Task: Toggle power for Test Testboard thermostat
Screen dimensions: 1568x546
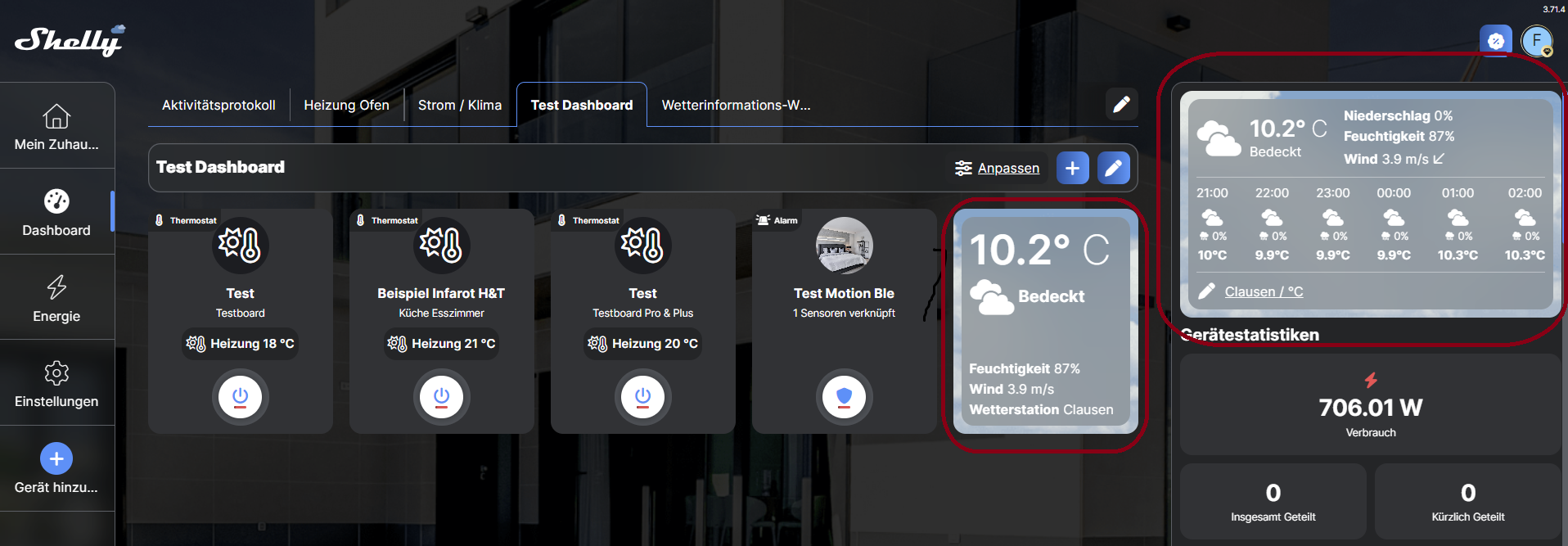Action: [x=240, y=397]
